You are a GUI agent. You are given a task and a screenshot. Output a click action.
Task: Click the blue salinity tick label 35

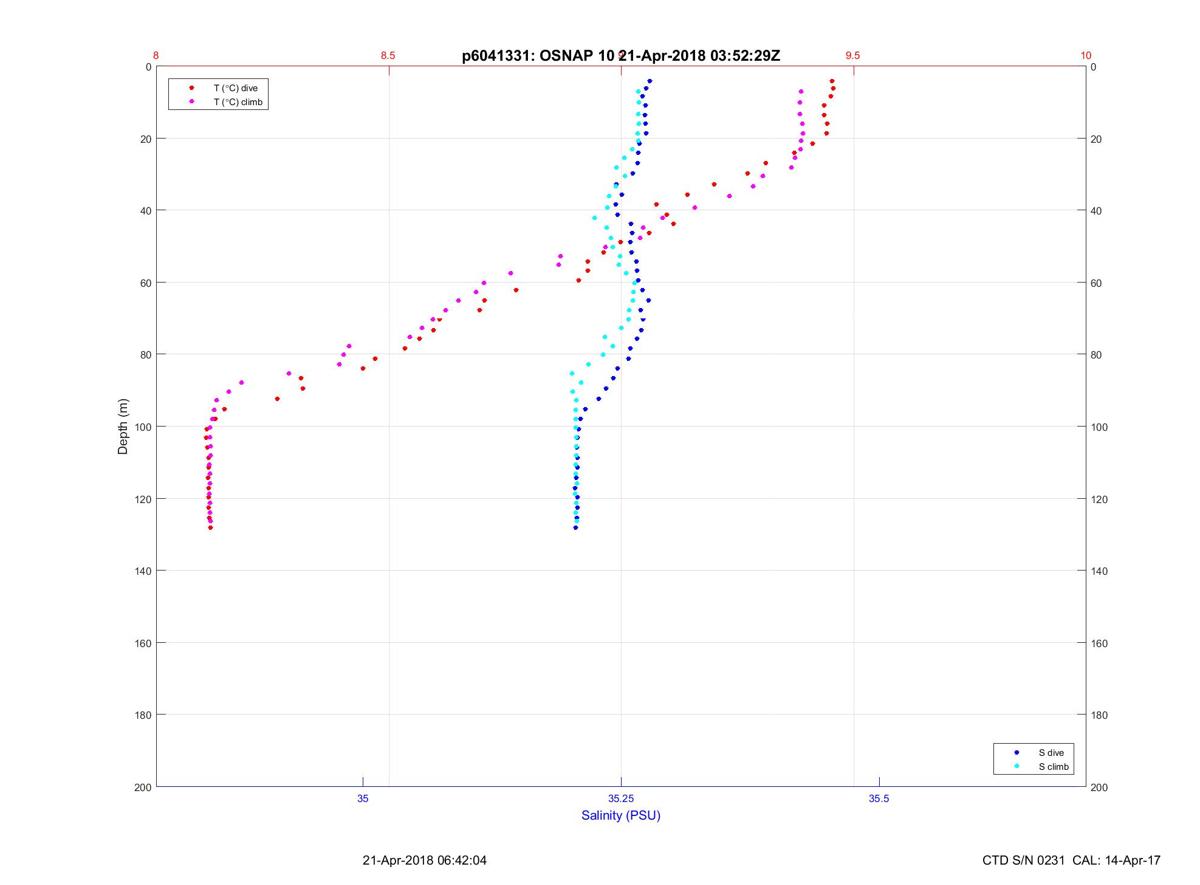tap(363, 798)
